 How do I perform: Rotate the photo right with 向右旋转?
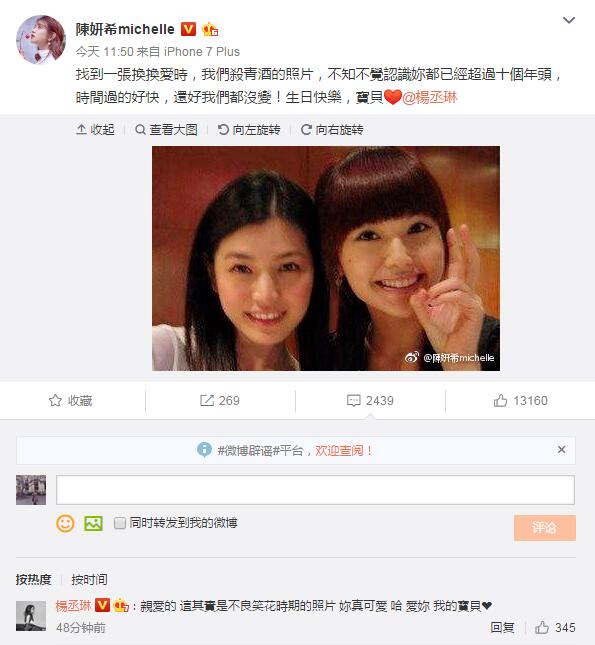pyautogui.click(x=332, y=130)
